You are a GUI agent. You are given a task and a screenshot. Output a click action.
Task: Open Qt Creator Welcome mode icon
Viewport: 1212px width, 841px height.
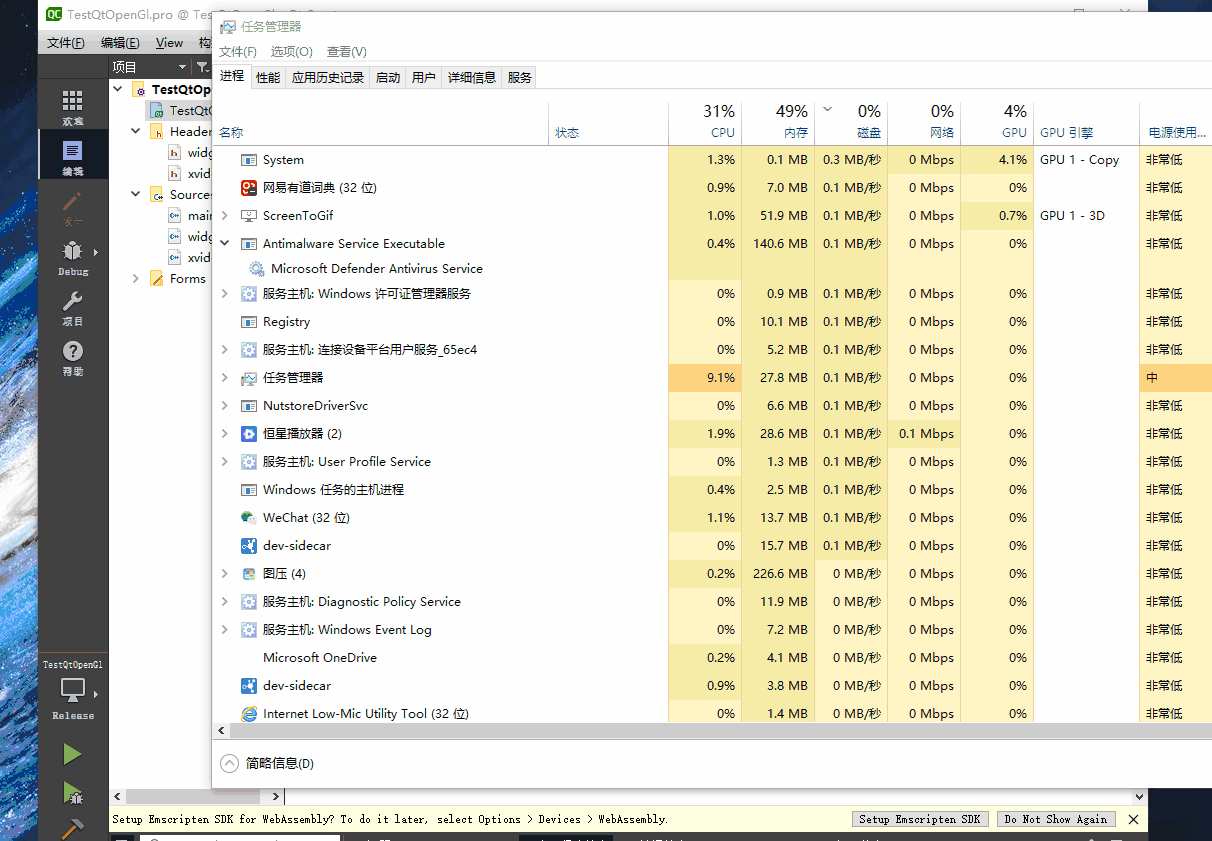pos(72,101)
